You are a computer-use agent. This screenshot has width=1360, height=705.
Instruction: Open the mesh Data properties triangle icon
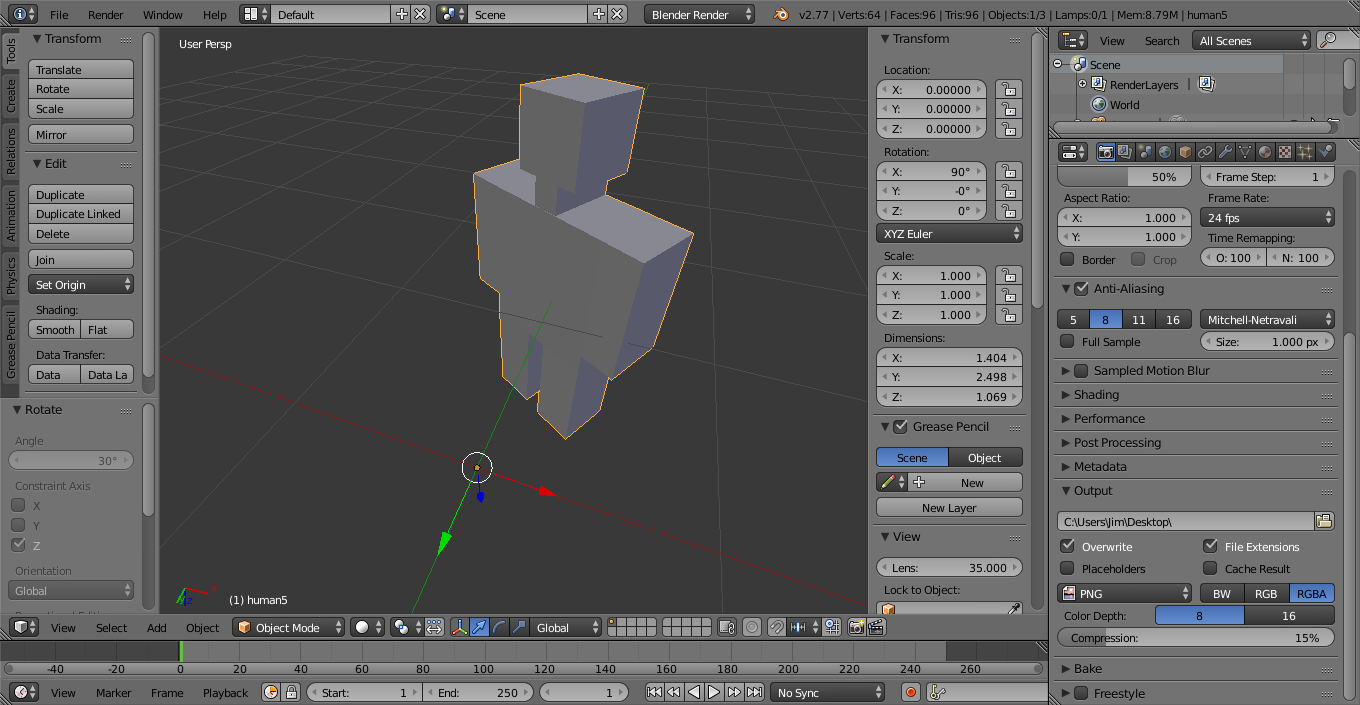pos(1245,152)
